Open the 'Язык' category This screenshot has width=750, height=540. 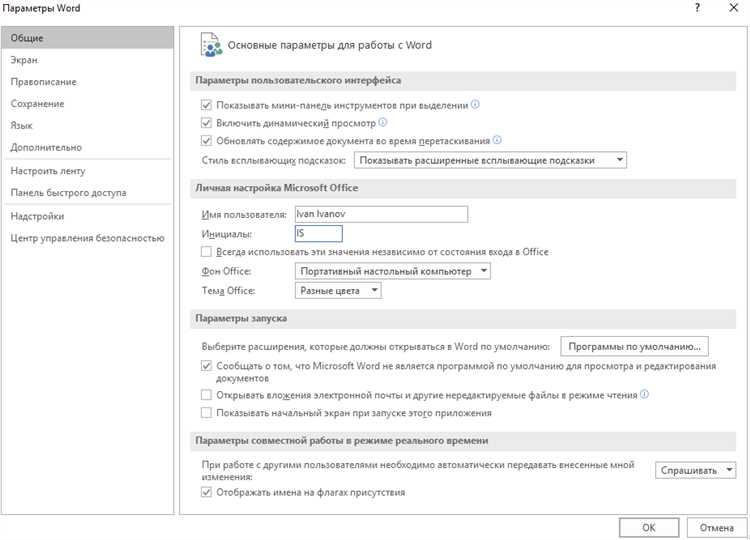pyautogui.click(x=87, y=125)
